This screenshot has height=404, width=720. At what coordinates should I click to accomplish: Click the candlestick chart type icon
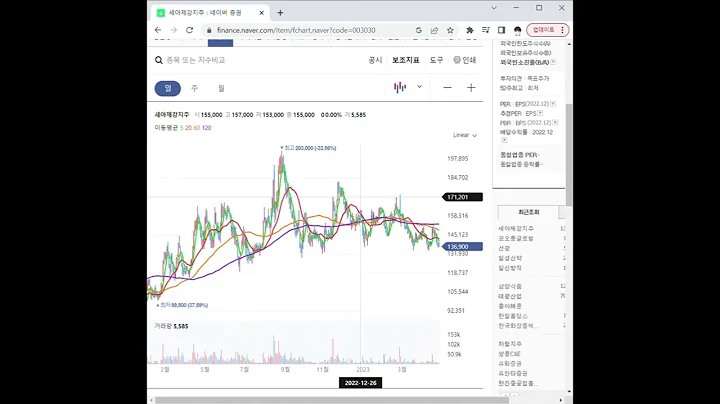pyautogui.click(x=400, y=87)
